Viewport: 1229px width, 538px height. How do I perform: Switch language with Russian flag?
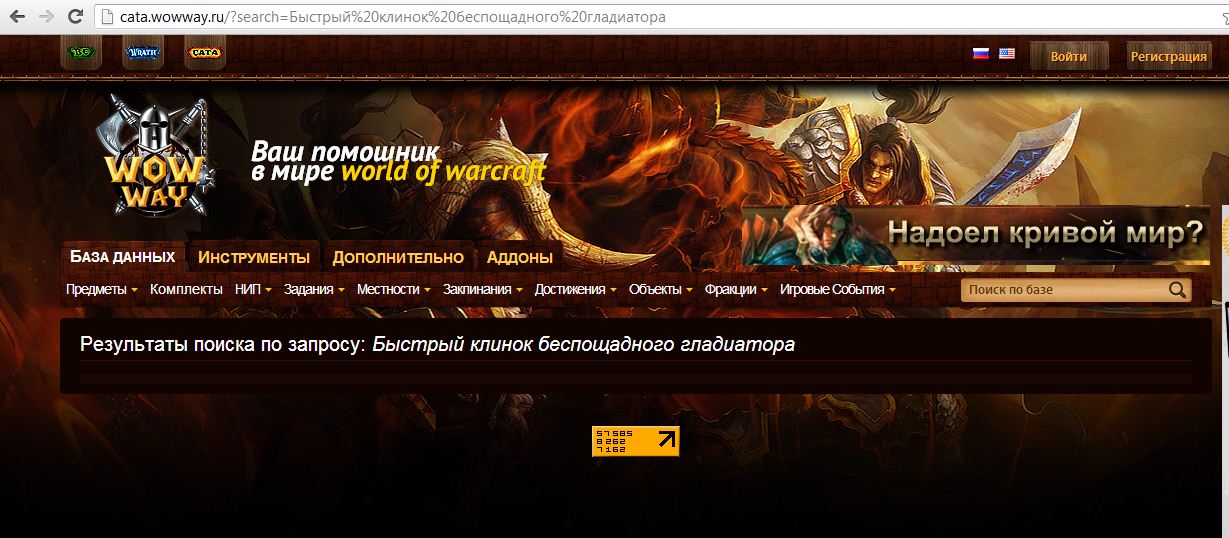coord(981,54)
